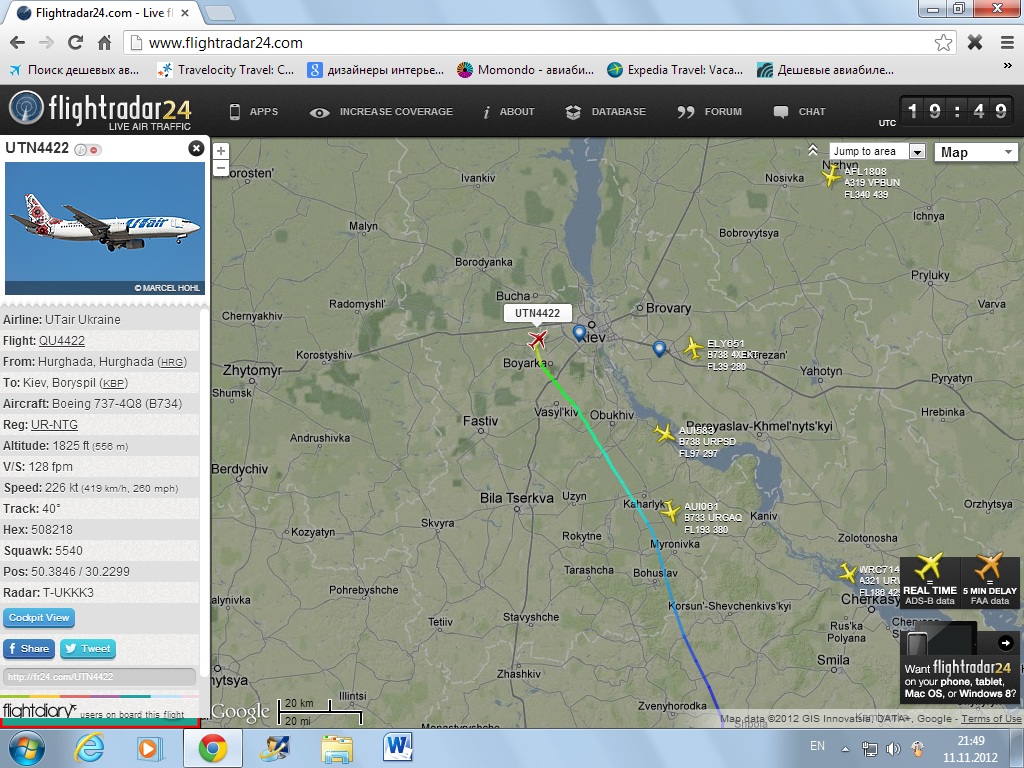
Task: Click the fr24.com/UTN4422 share URL field
Action: tap(99, 677)
